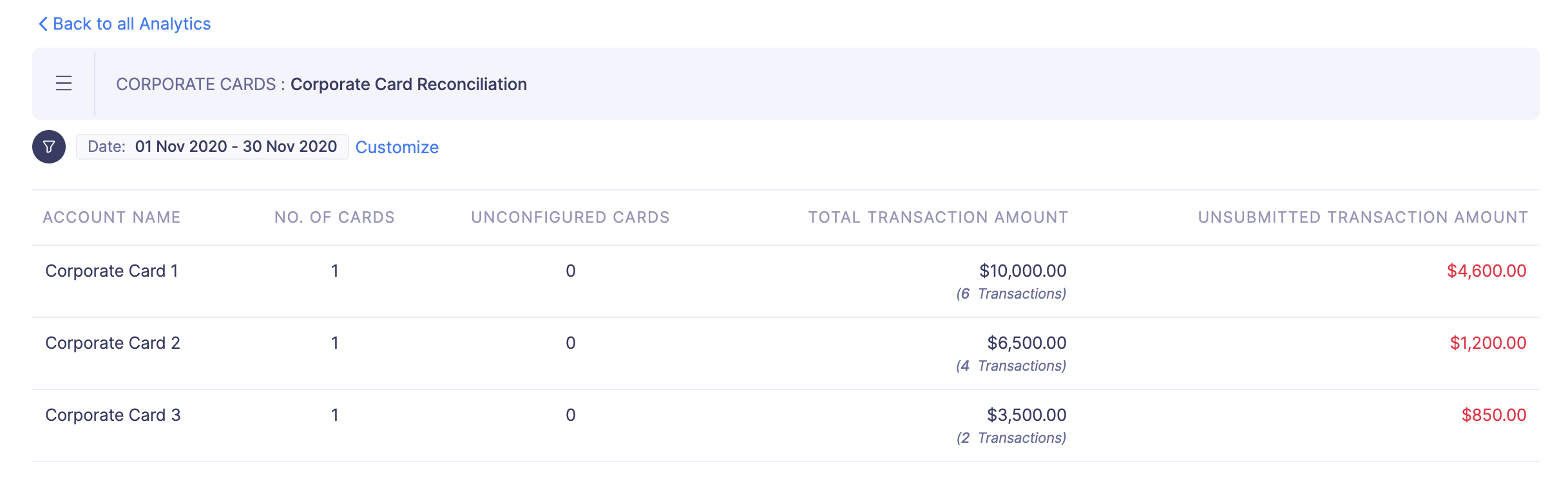Open the Corporate Card 1 row
Viewport: 1568px width, 493px height.
[786, 281]
